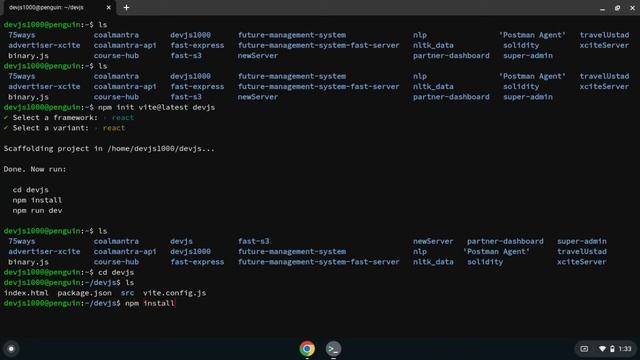Click the tray icon left of Wi-Fi
This screenshot has width=640, height=360.
584,349
